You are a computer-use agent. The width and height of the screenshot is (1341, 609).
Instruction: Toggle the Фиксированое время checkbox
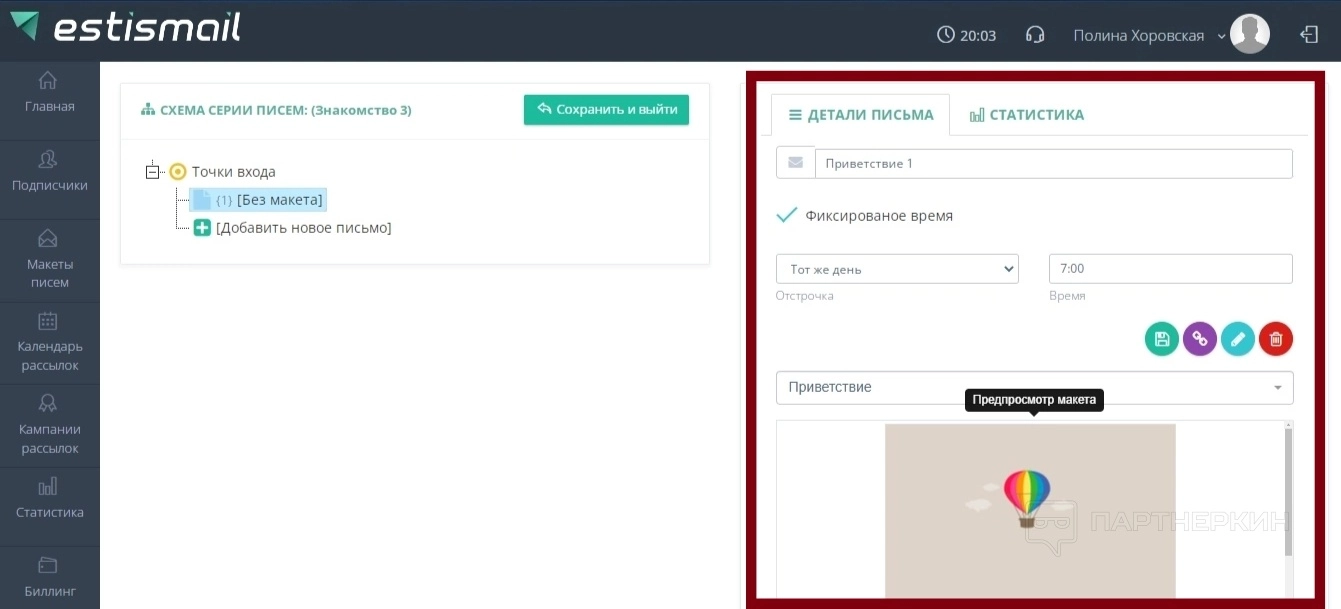(x=787, y=215)
